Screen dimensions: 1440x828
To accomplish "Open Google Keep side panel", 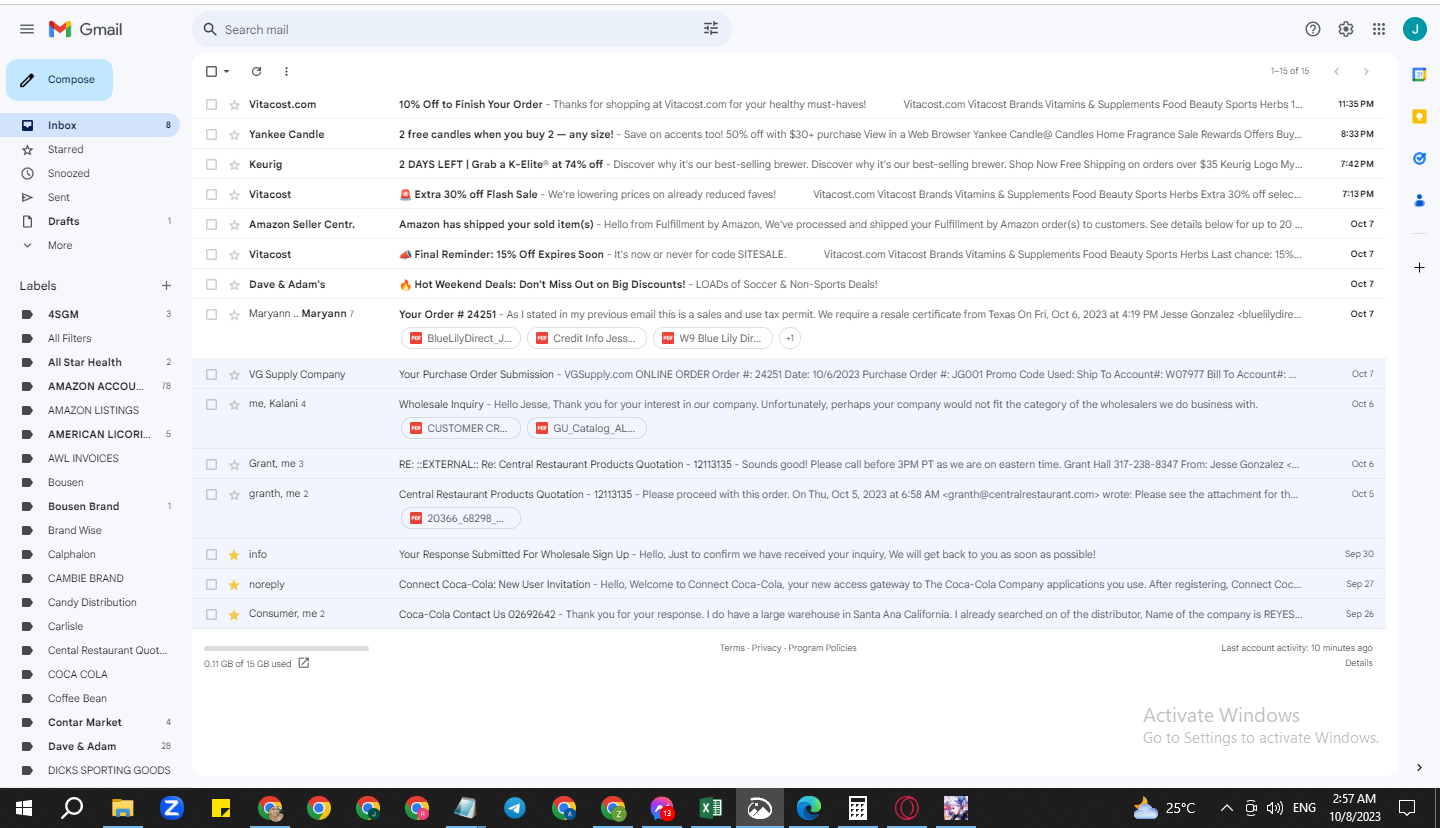I will (x=1419, y=116).
